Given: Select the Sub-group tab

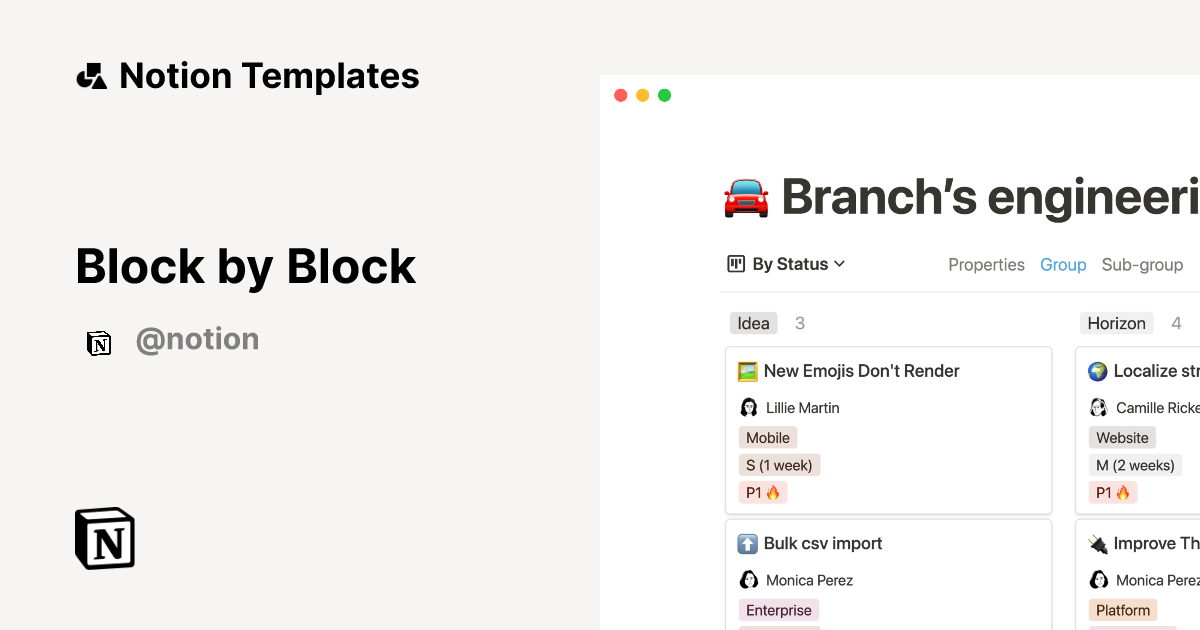Looking at the screenshot, I should click(1142, 264).
